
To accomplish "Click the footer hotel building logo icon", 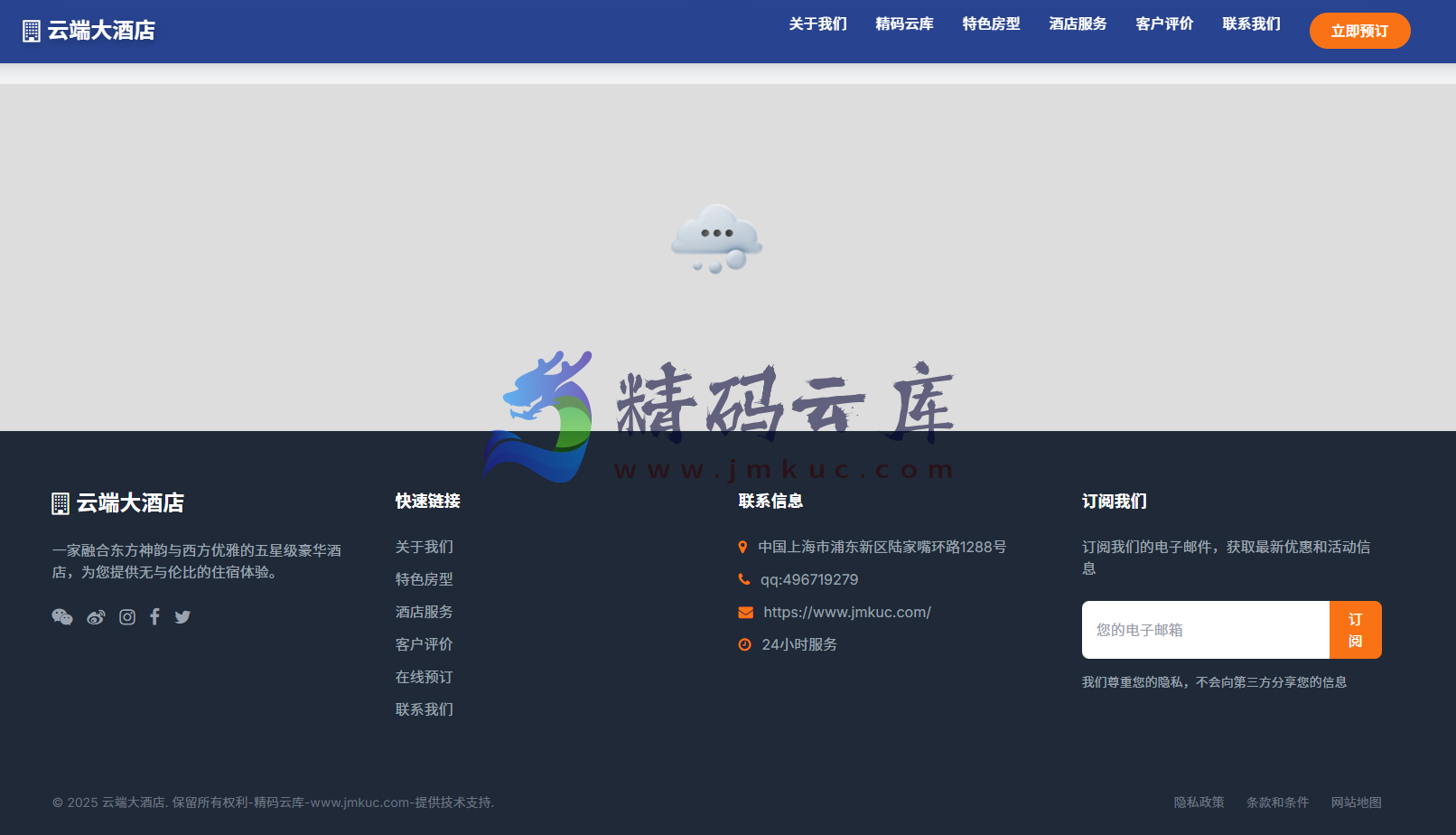I will pos(61,503).
